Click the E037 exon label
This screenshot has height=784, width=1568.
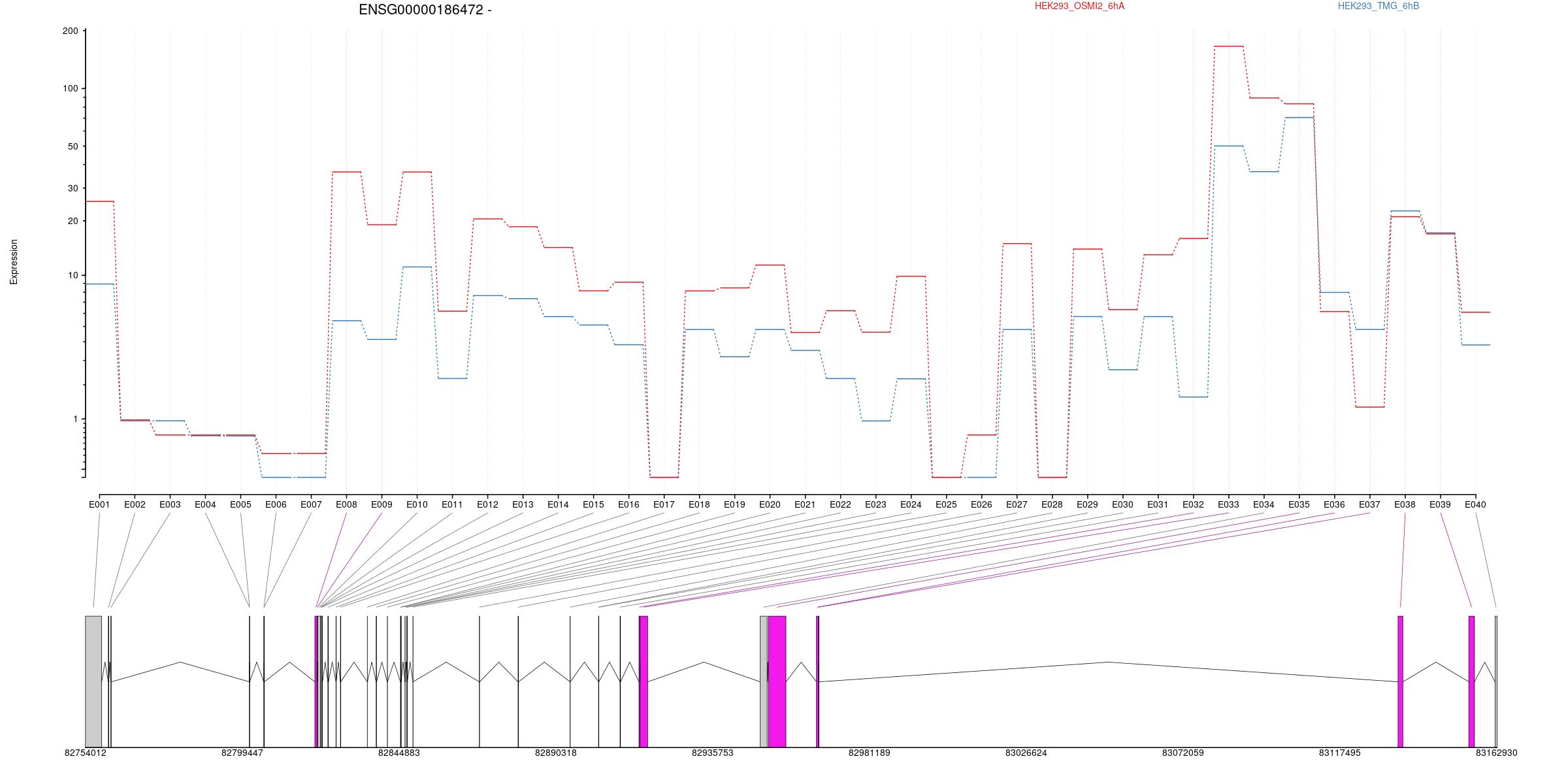tap(1369, 504)
